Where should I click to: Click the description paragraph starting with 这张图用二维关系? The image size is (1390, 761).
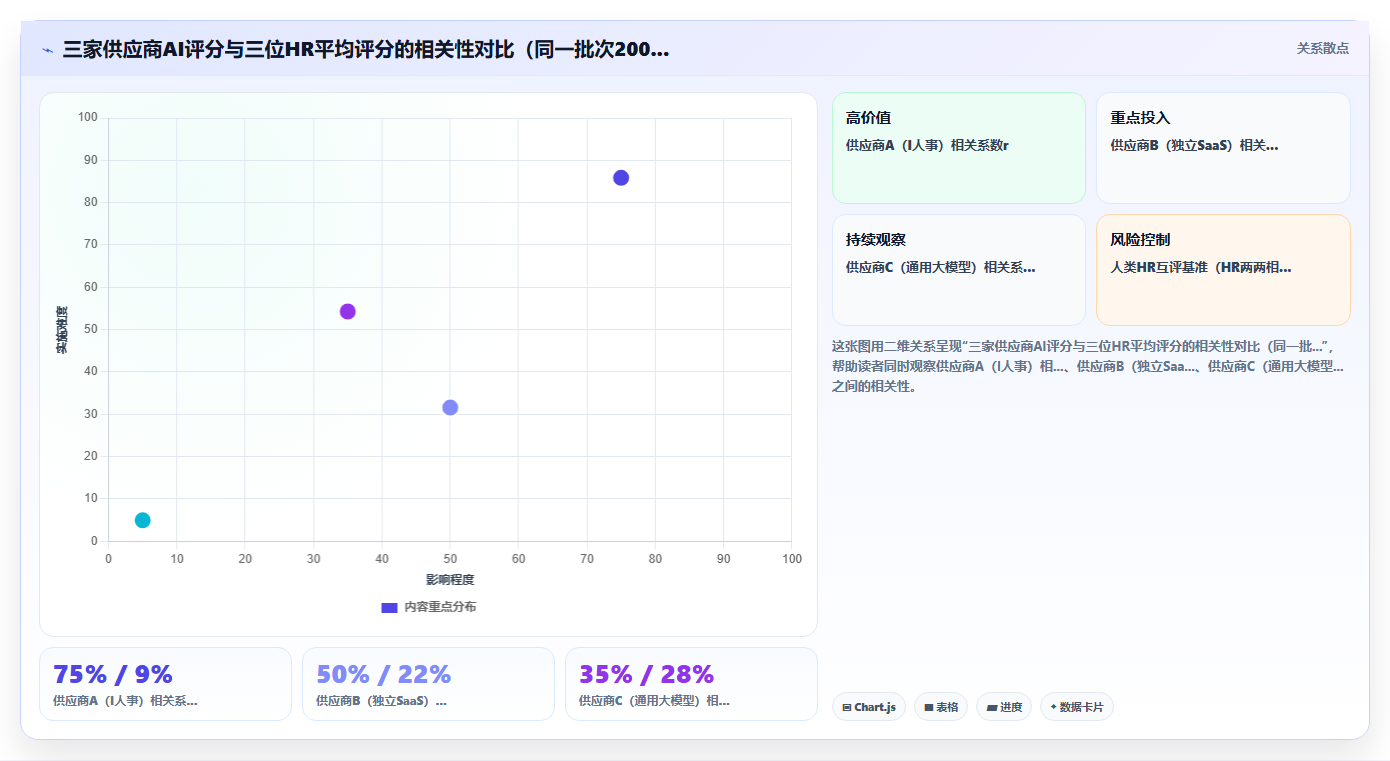1088,366
